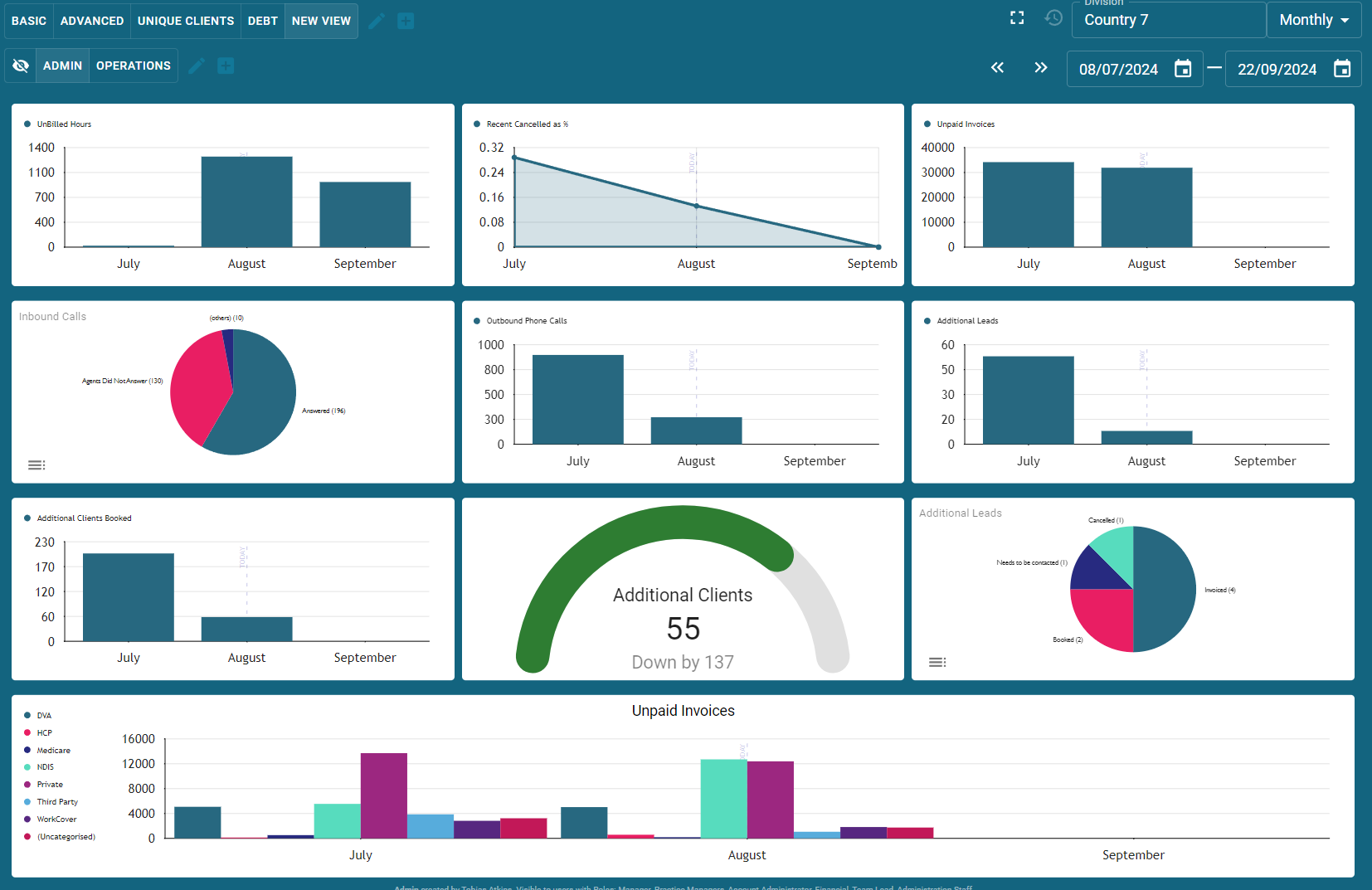Screen dimensions: 1372x890
Task: Edit the Admin/Operations tabs pencil icon
Action: [x=197, y=66]
